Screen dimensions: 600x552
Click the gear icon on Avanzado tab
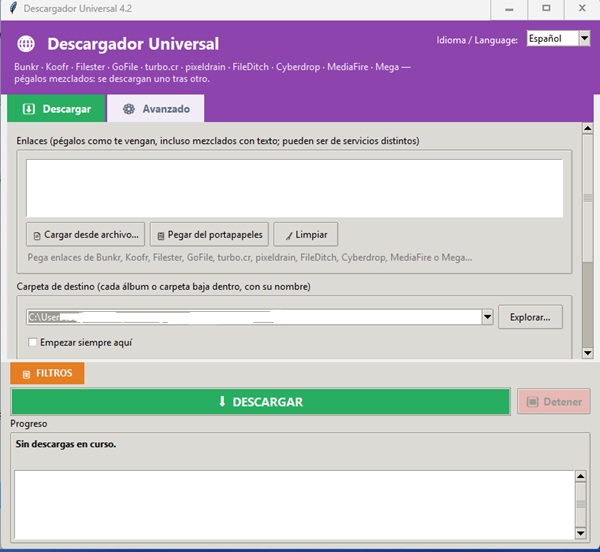coord(129,109)
